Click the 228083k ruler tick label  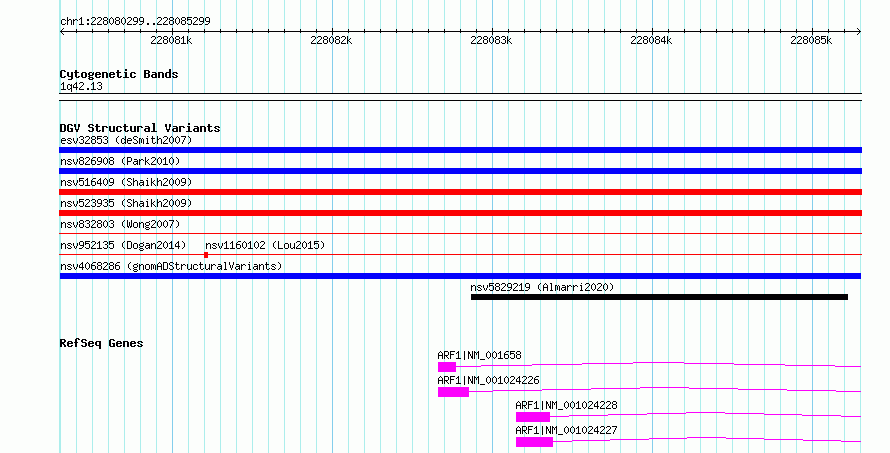coord(491,40)
